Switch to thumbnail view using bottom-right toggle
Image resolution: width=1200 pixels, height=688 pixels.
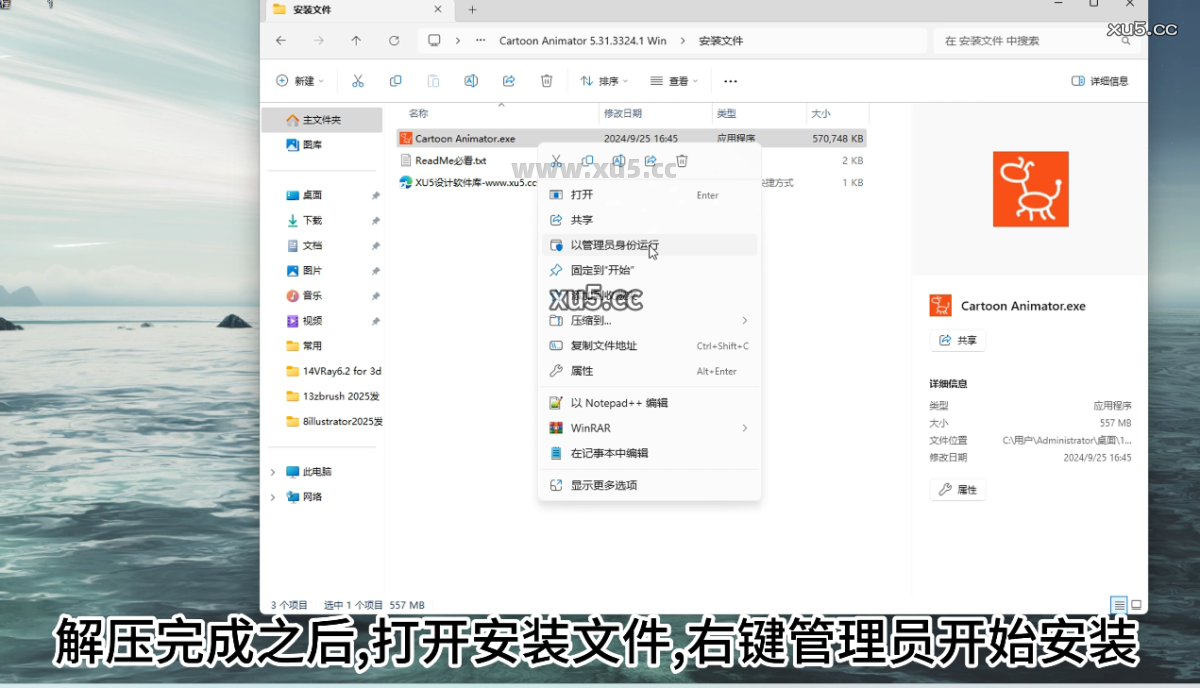point(1136,605)
